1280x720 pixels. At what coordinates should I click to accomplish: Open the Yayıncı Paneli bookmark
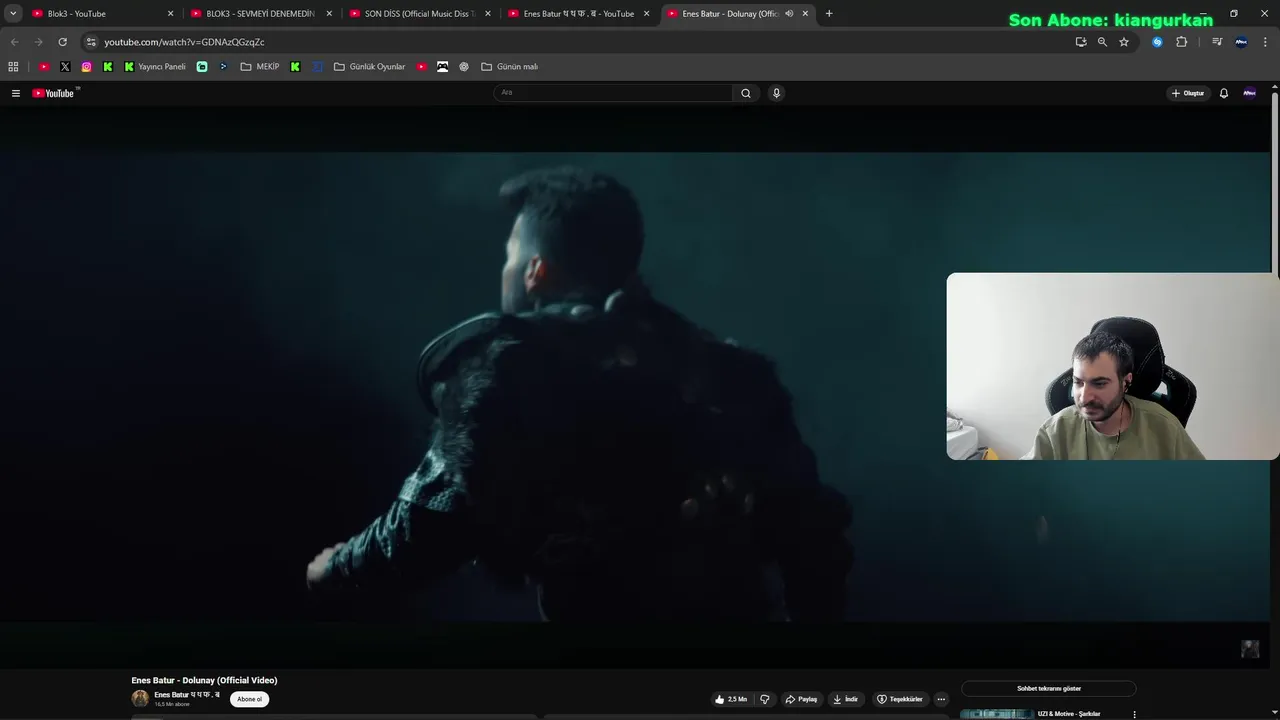click(x=155, y=67)
